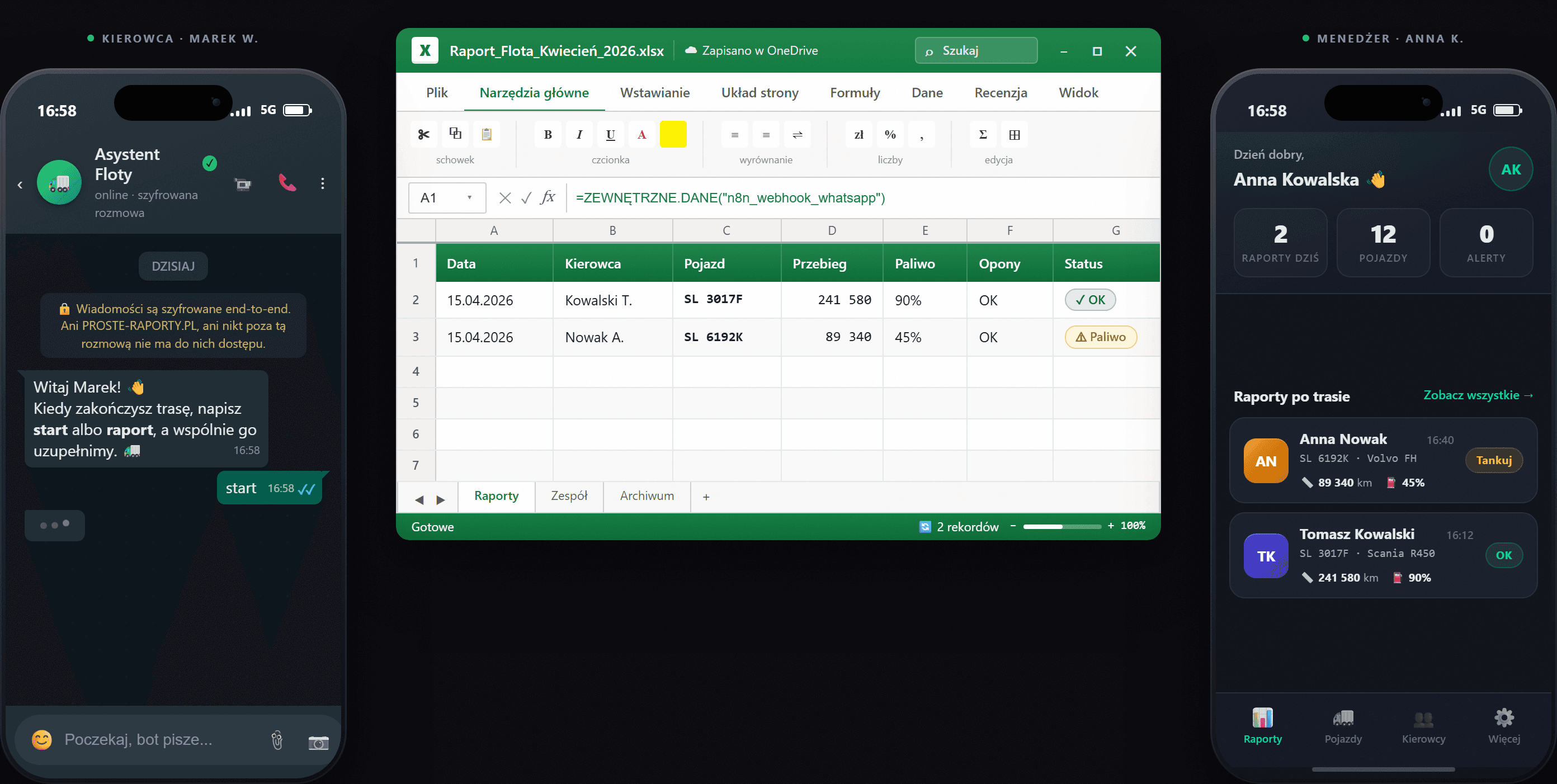This screenshot has height=784, width=1557.
Task: Switch to the Układ strony ribbon tab
Action: coord(759,92)
